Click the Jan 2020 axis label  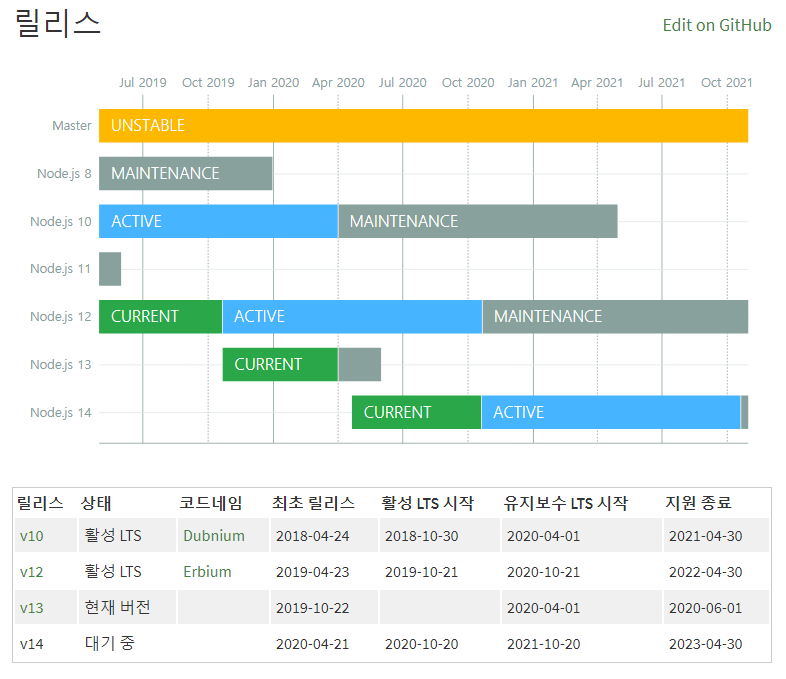click(273, 83)
